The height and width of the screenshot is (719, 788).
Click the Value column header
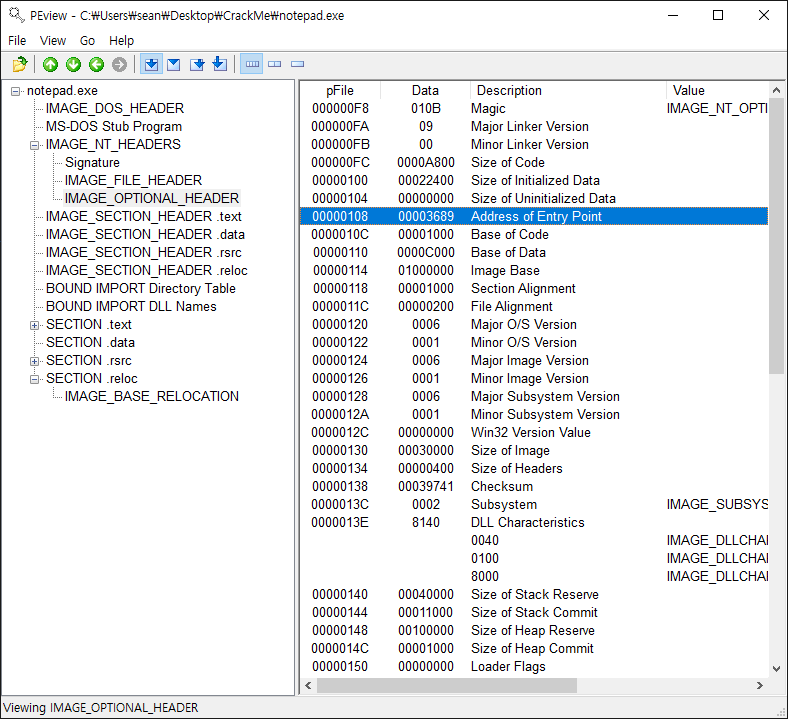[x=717, y=90]
